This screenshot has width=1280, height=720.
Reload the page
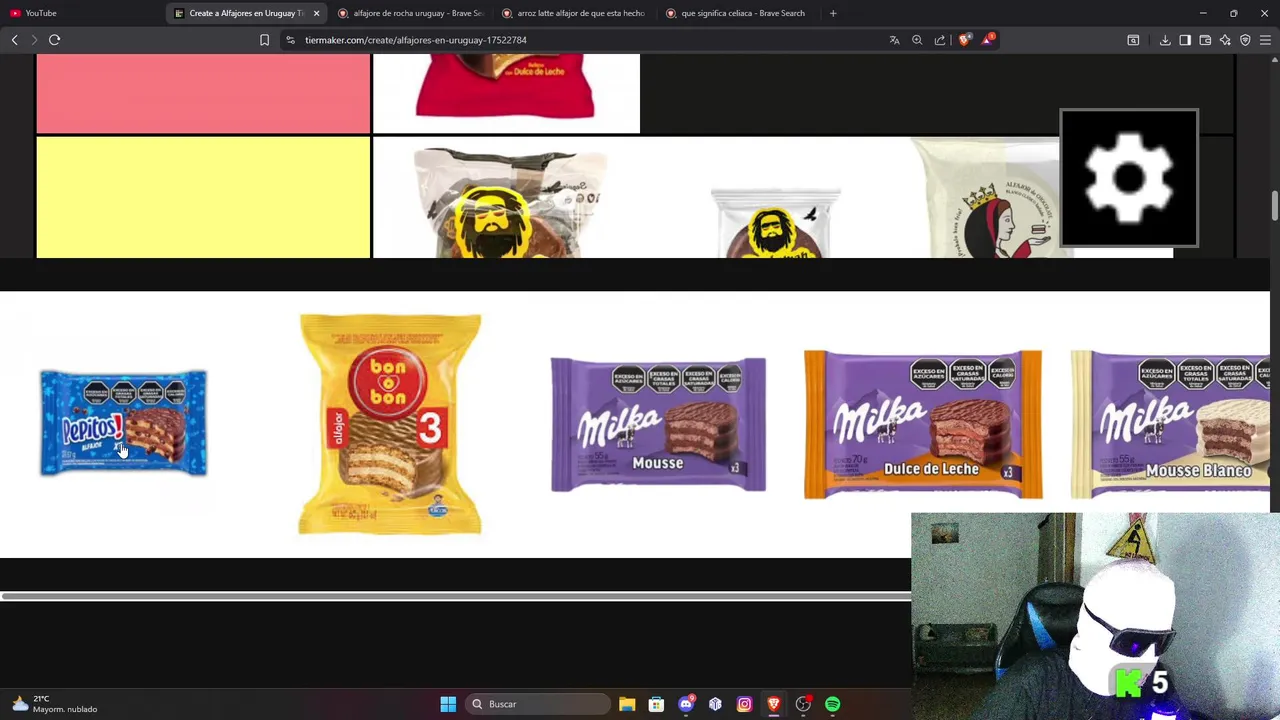click(55, 40)
